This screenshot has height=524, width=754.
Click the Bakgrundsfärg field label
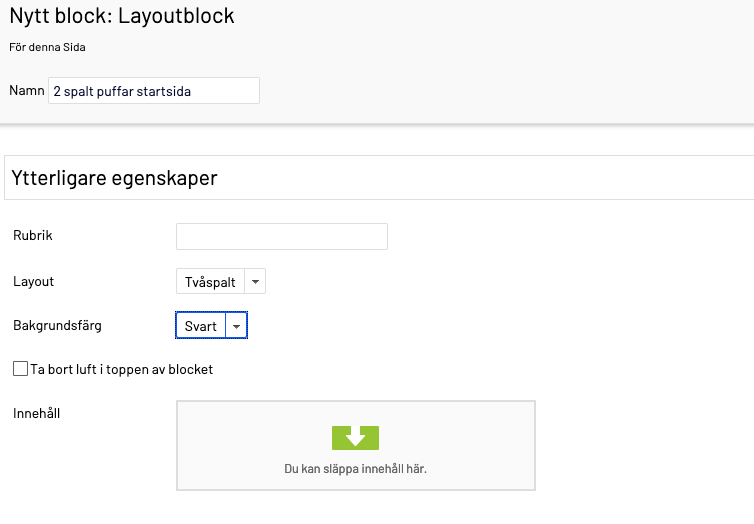click(57, 325)
